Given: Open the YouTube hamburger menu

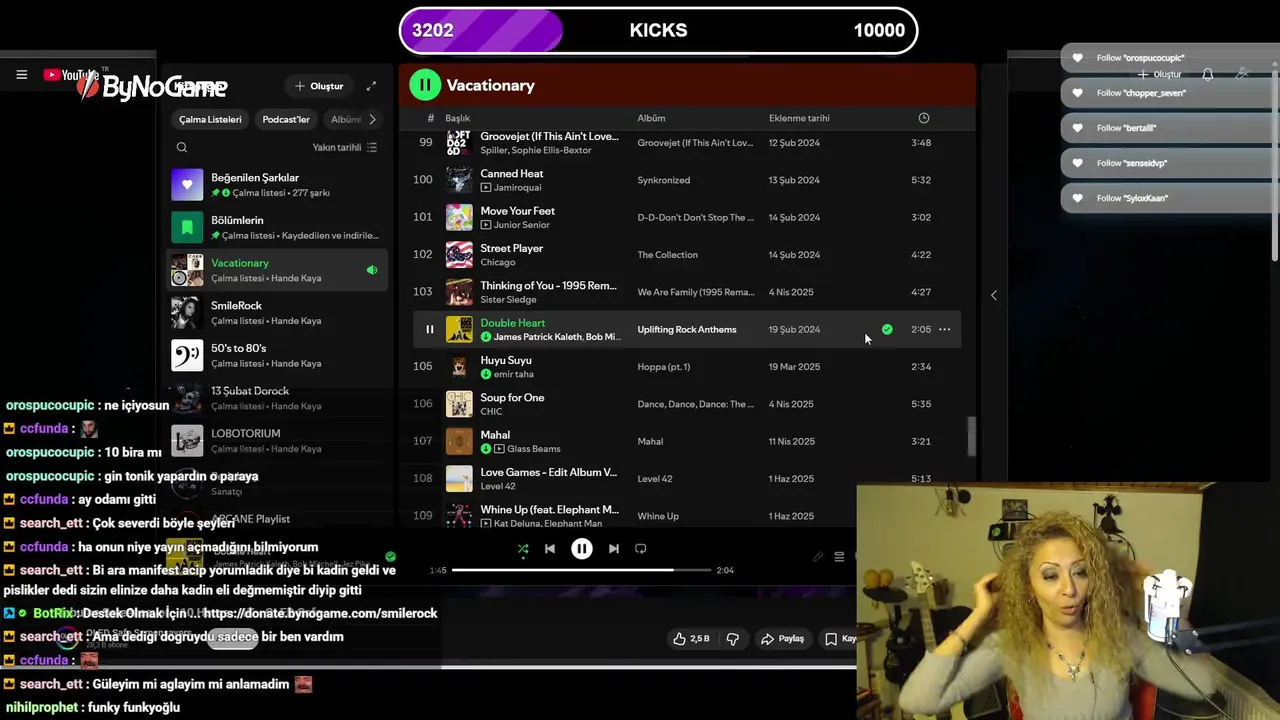Looking at the screenshot, I should 21,75.
